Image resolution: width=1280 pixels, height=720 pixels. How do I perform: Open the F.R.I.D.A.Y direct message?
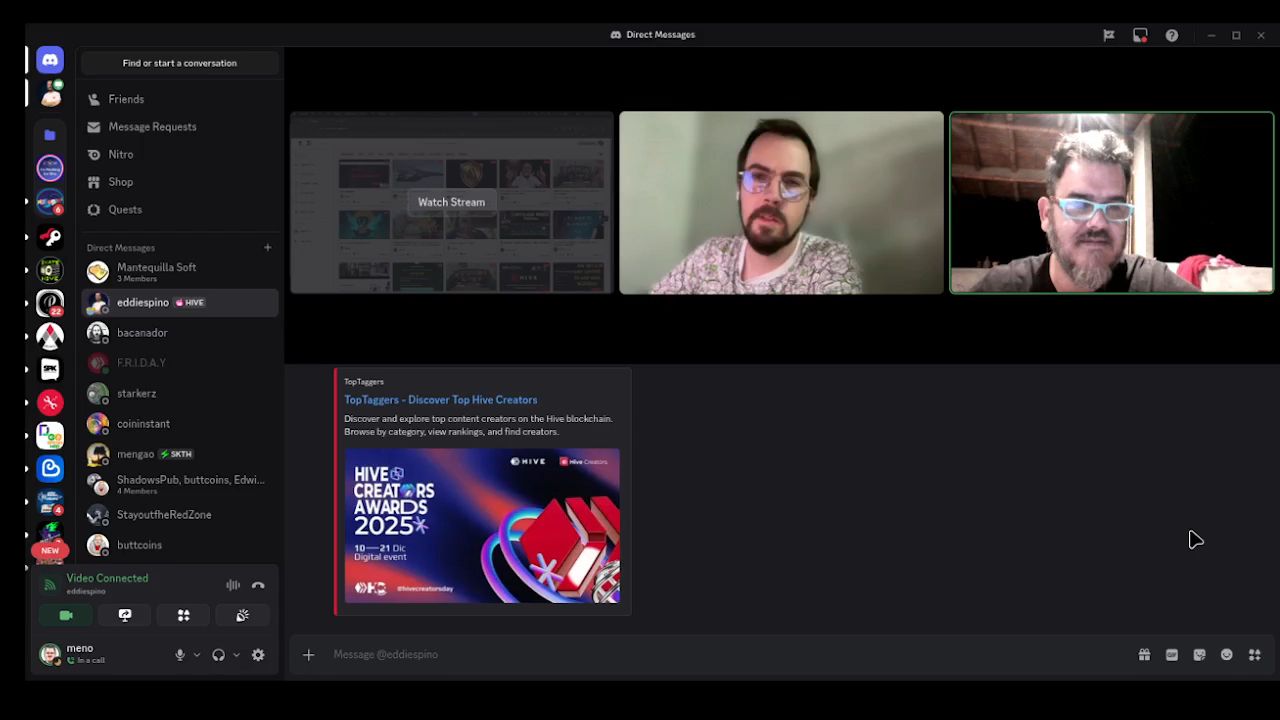click(x=180, y=363)
